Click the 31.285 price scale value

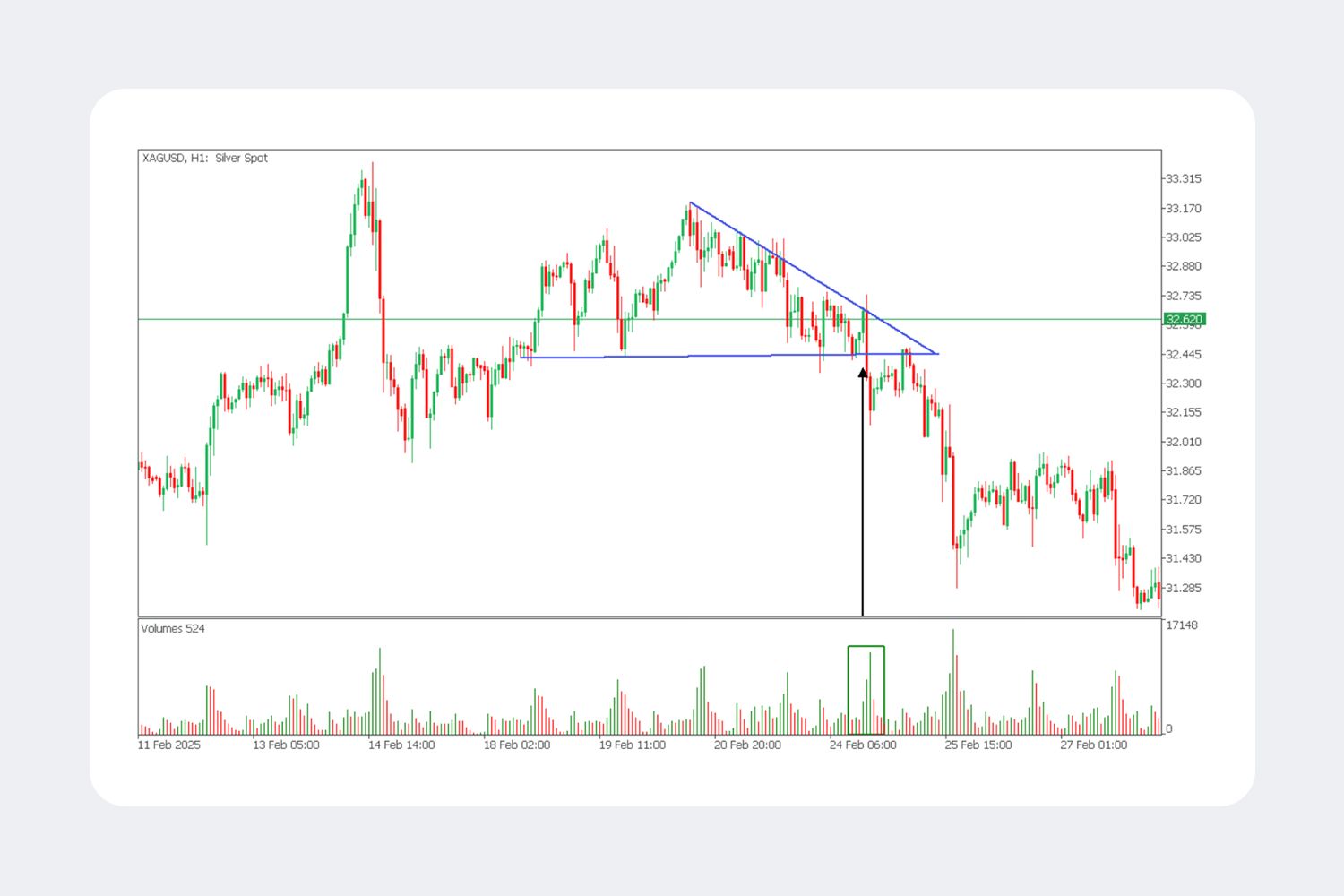coord(1184,588)
